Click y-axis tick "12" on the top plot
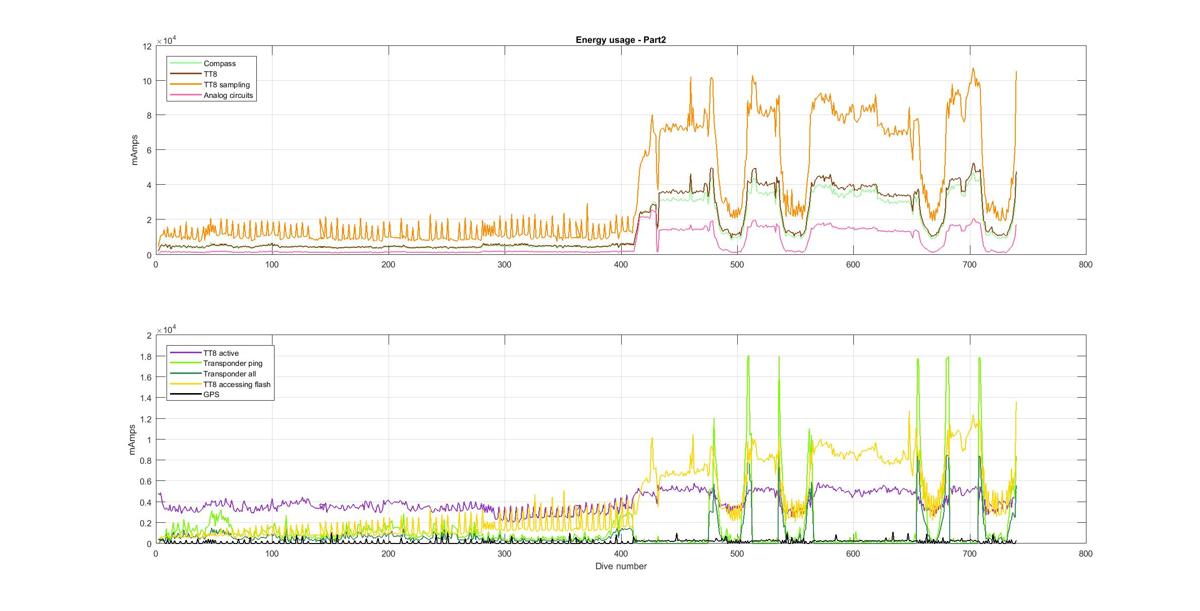The width and height of the screenshot is (1200, 611). (x=146, y=46)
